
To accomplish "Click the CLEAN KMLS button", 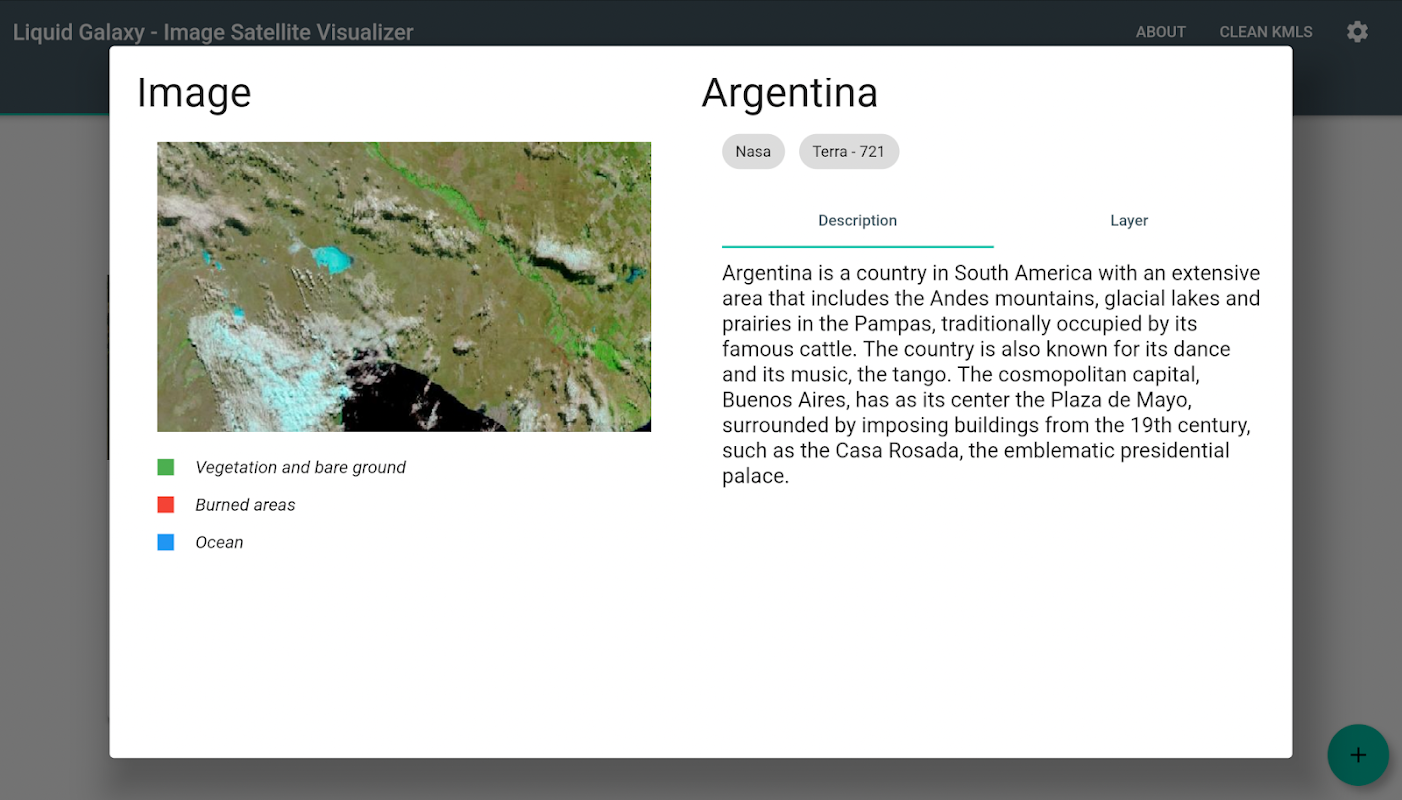I will click(x=1266, y=32).
